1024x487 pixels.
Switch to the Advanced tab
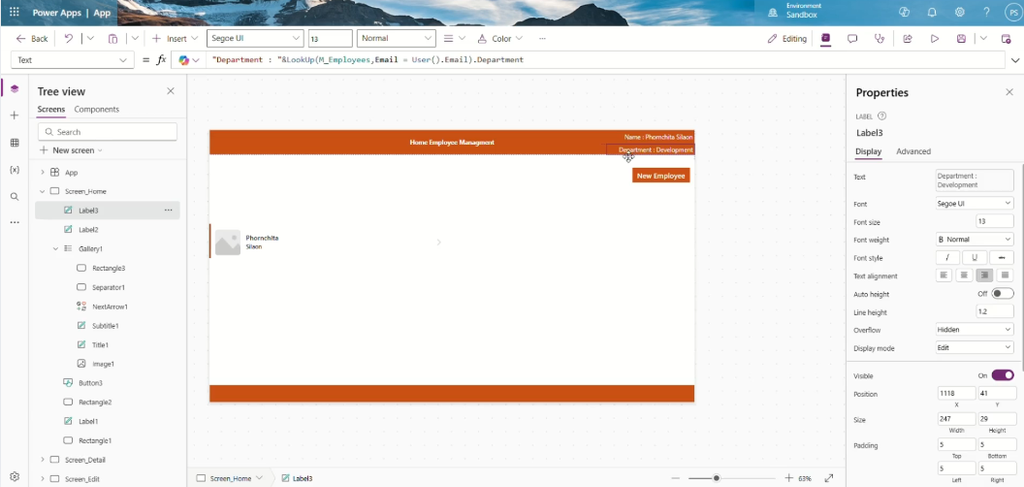click(x=913, y=151)
